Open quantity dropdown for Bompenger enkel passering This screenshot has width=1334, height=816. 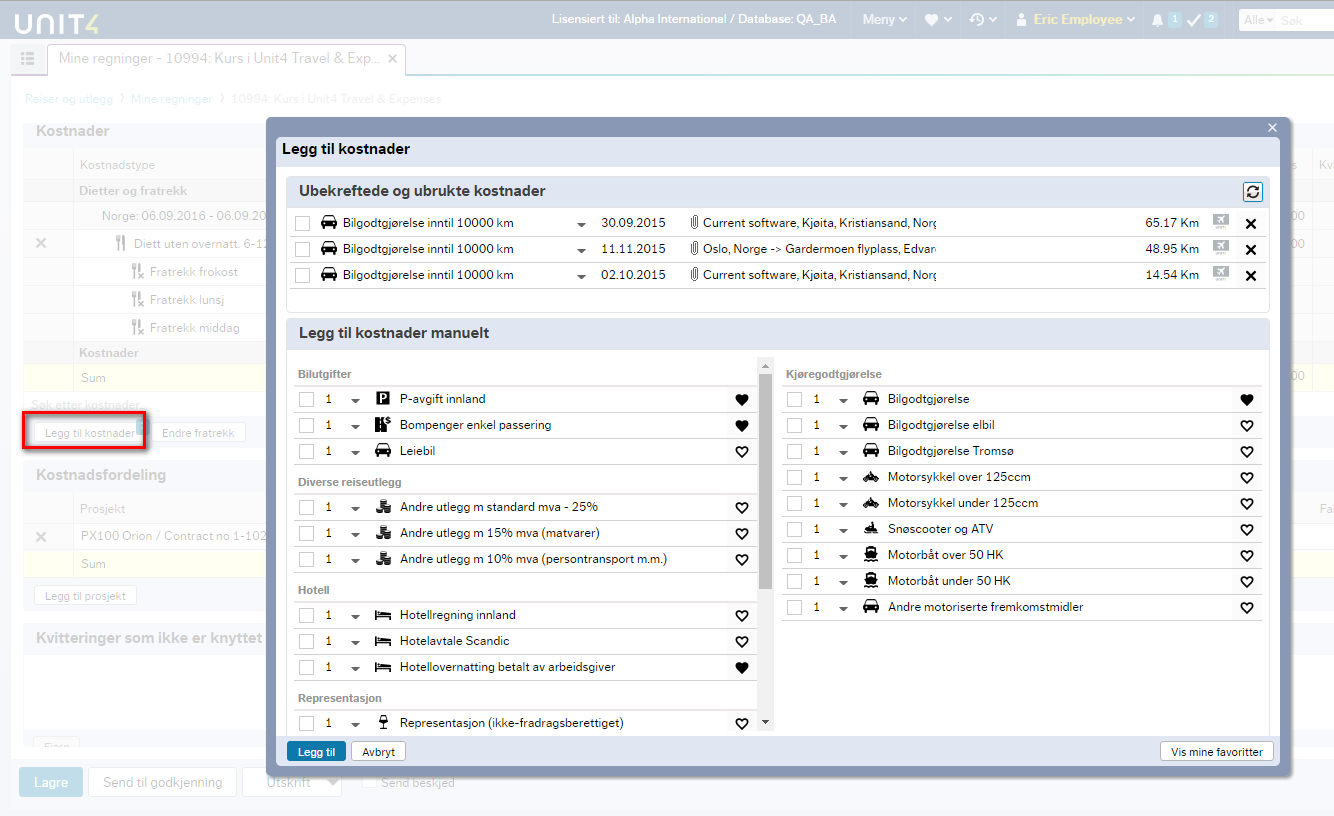click(x=355, y=426)
